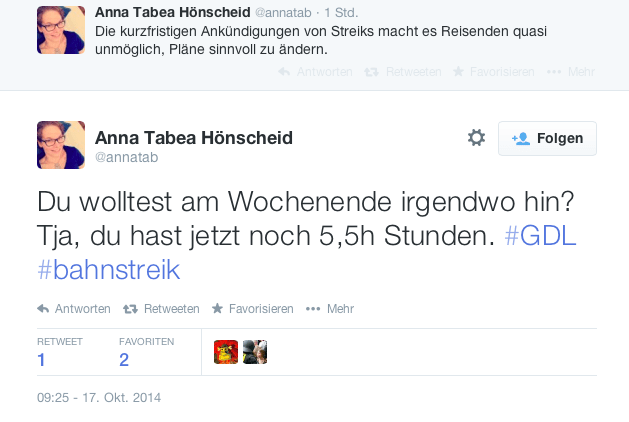
Task: Retweet the main tweet via retweet icon
Action: pyautogui.click(x=130, y=309)
